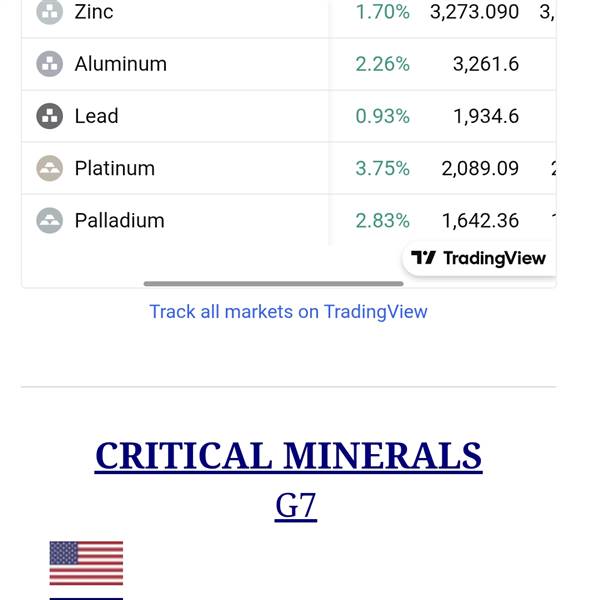
Task: Click the United States flag image
Action: pyautogui.click(x=86, y=563)
